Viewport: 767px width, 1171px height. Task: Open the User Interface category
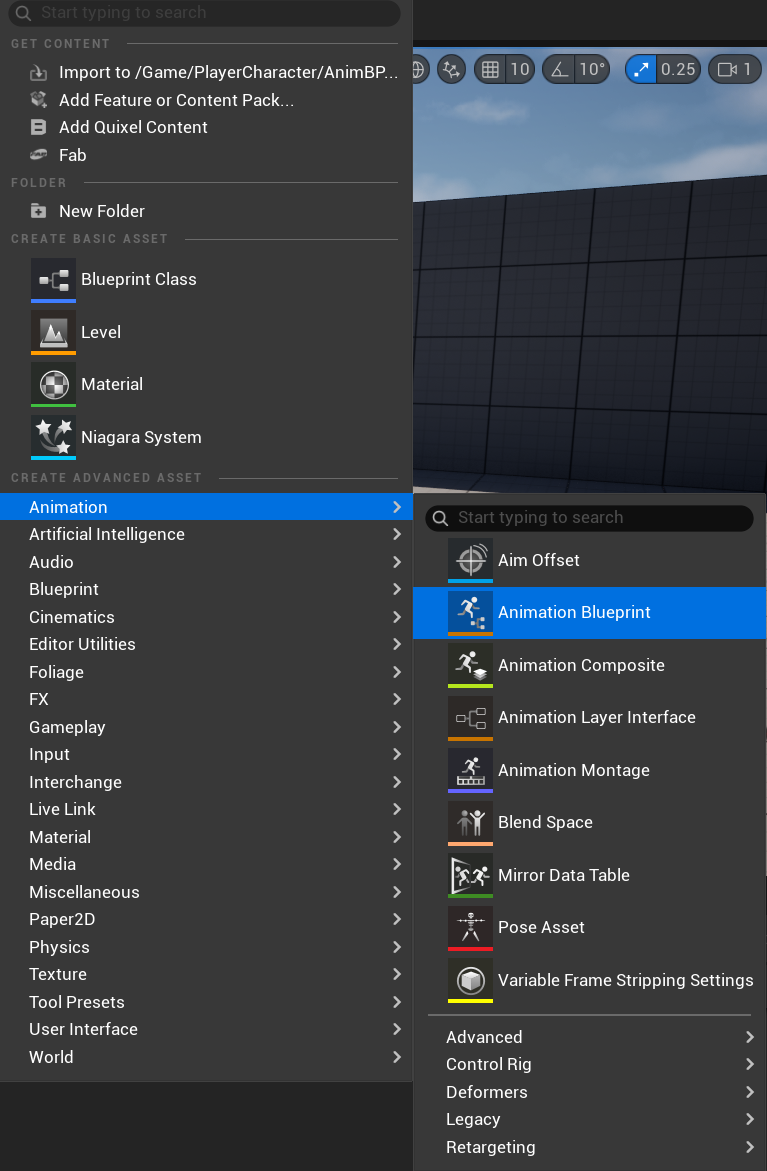[x=206, y=1029]
